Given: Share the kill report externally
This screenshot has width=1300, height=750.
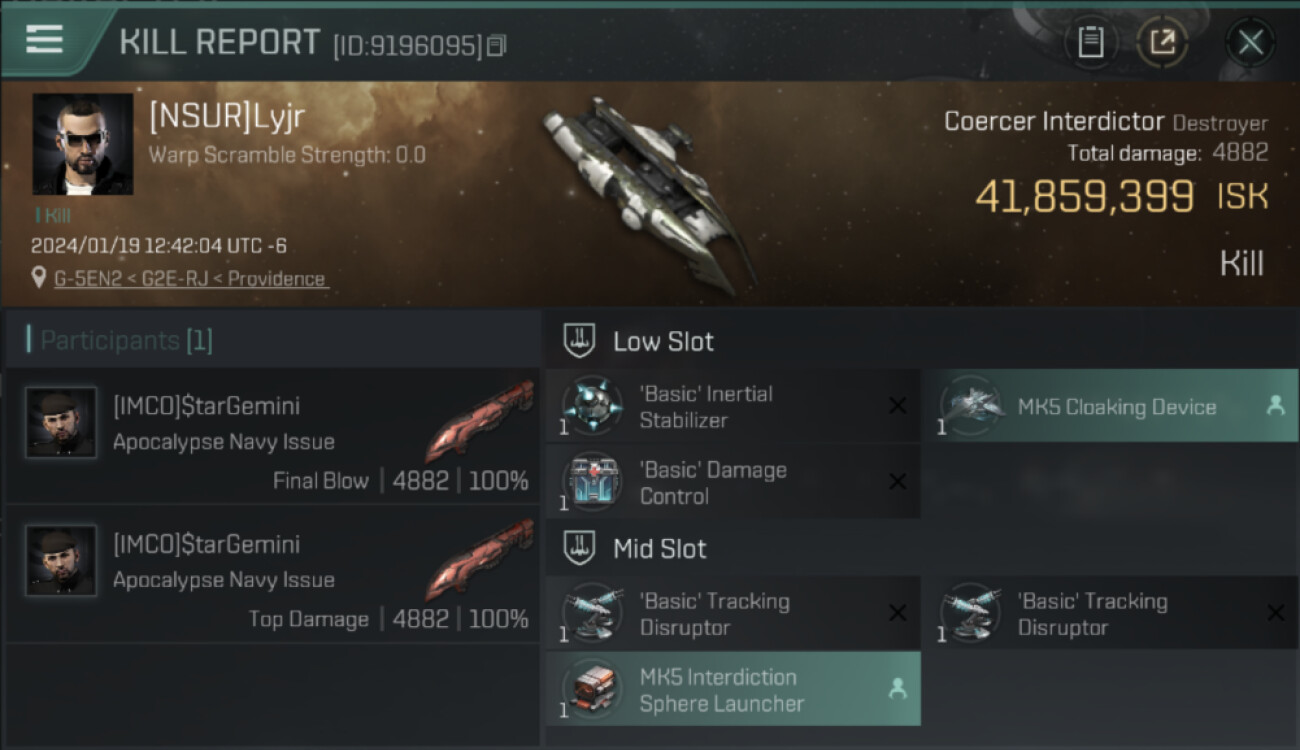Looking at the screenshot, I should coord(1162,42).
